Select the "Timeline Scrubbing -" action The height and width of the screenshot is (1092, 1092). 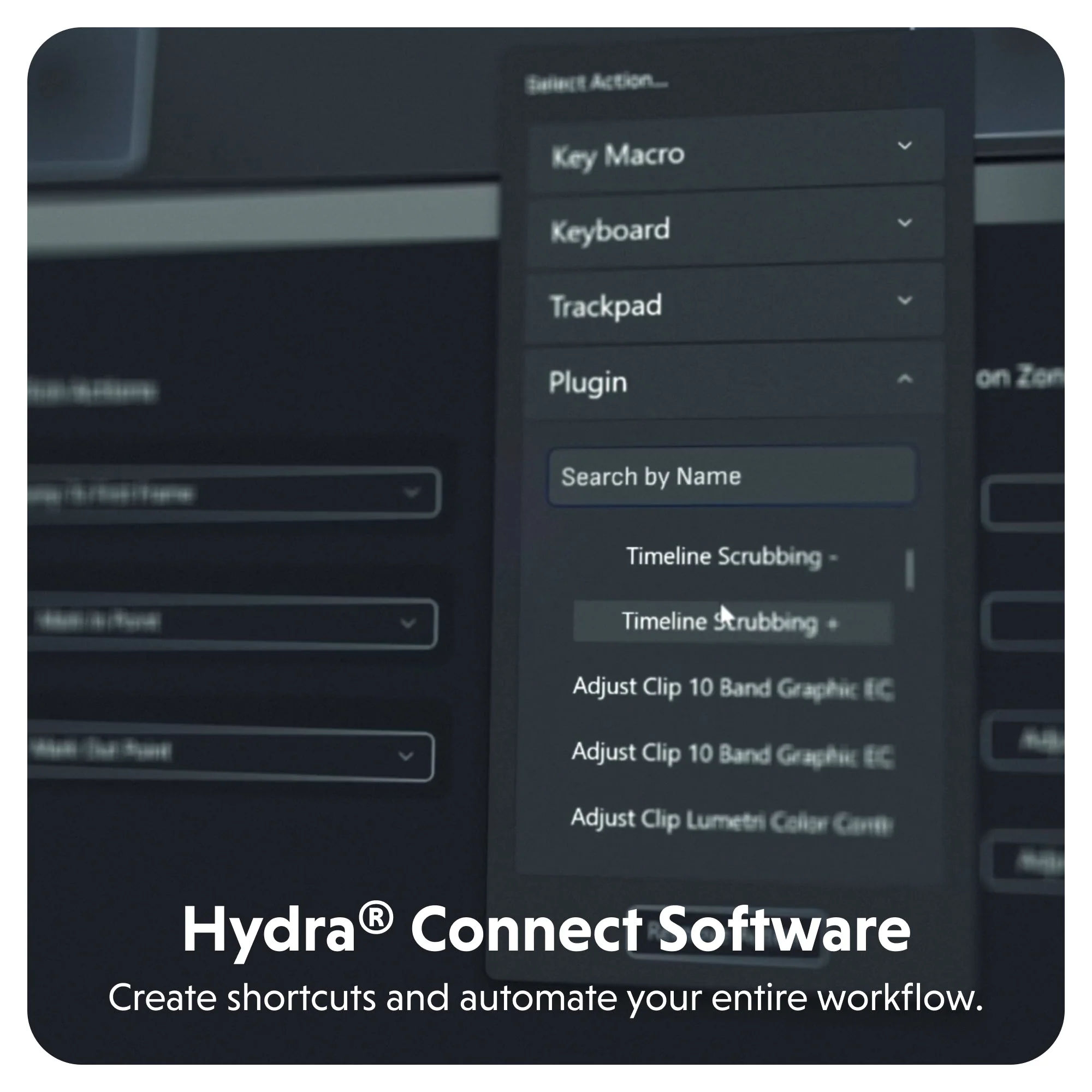[x=733, y=557]
